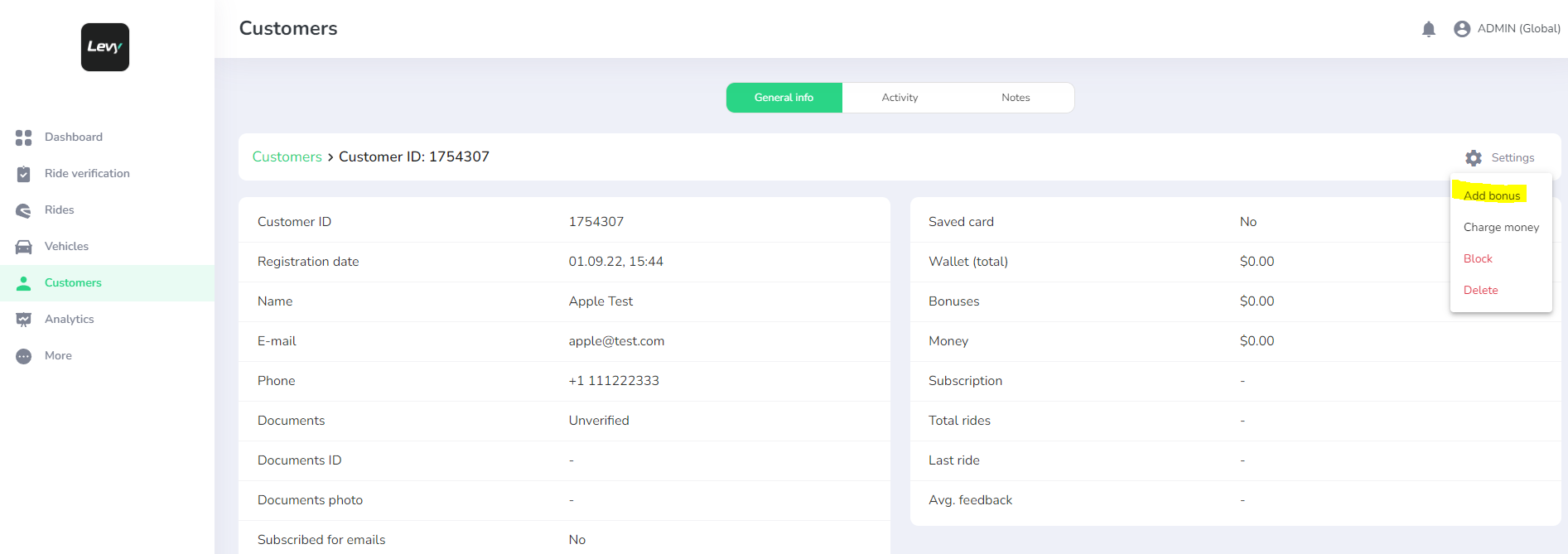Select the Rides helmet icon
The width and height of the screenshot is (1568, 554).
(x=24, y=210)
